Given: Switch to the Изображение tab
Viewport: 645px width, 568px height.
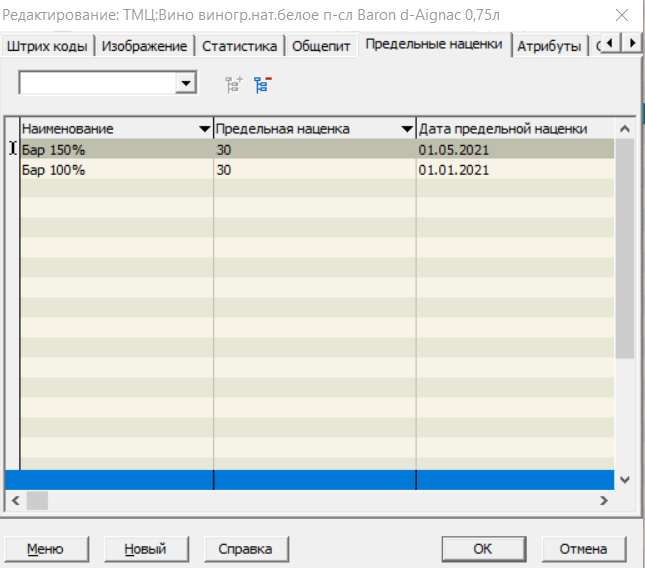Looking at the screenshot, I should point(145,46).
